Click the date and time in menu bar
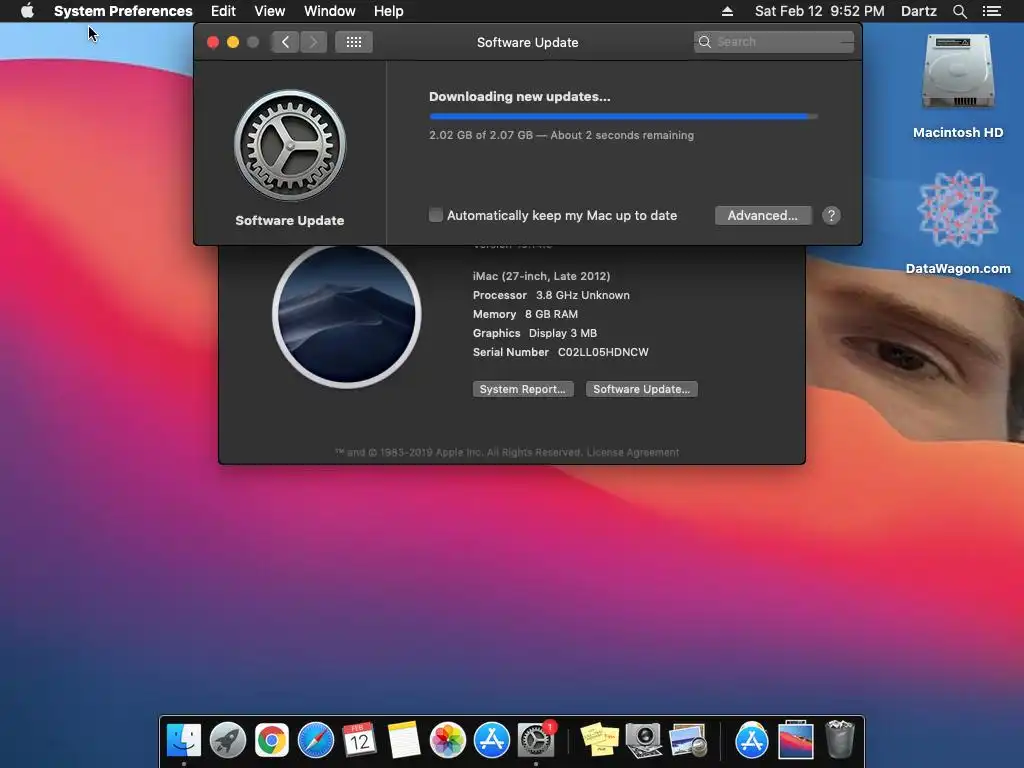 (x=820, y=11)
